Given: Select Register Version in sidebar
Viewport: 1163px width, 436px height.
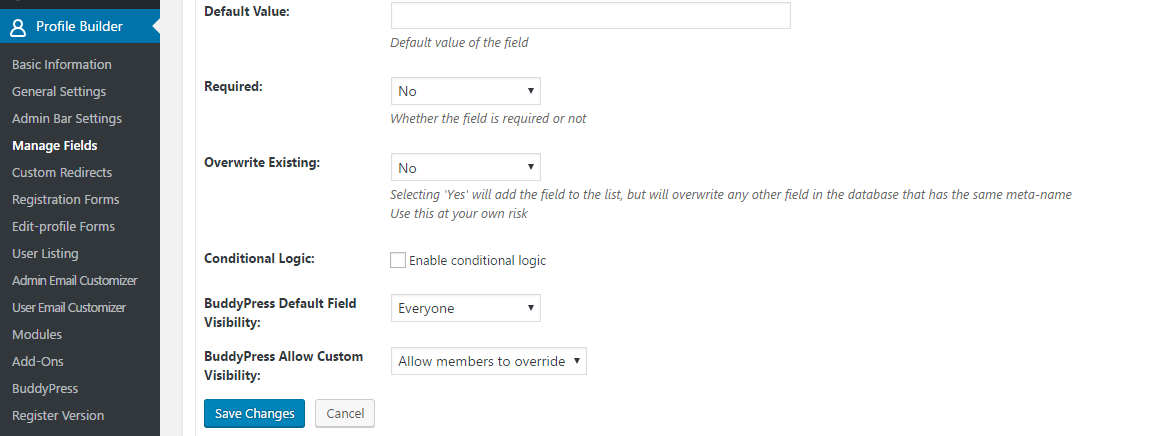Looking at the screenshot, I should [58, 415].
